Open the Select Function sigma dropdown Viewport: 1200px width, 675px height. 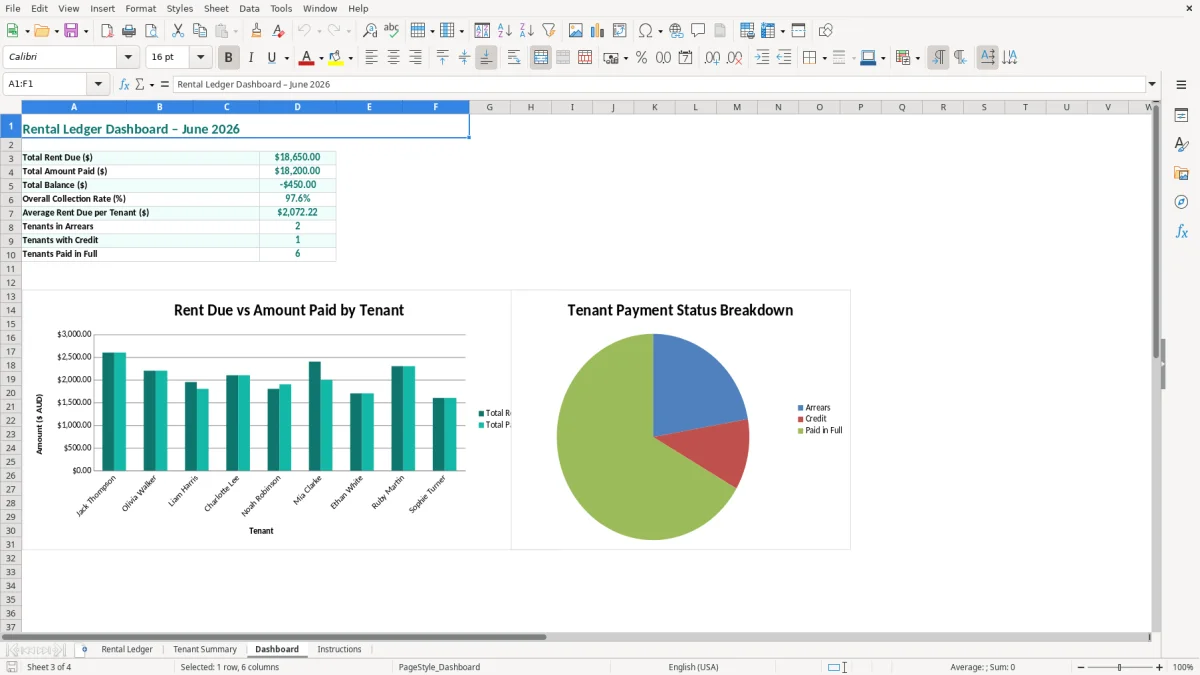[x=151, y=85]
